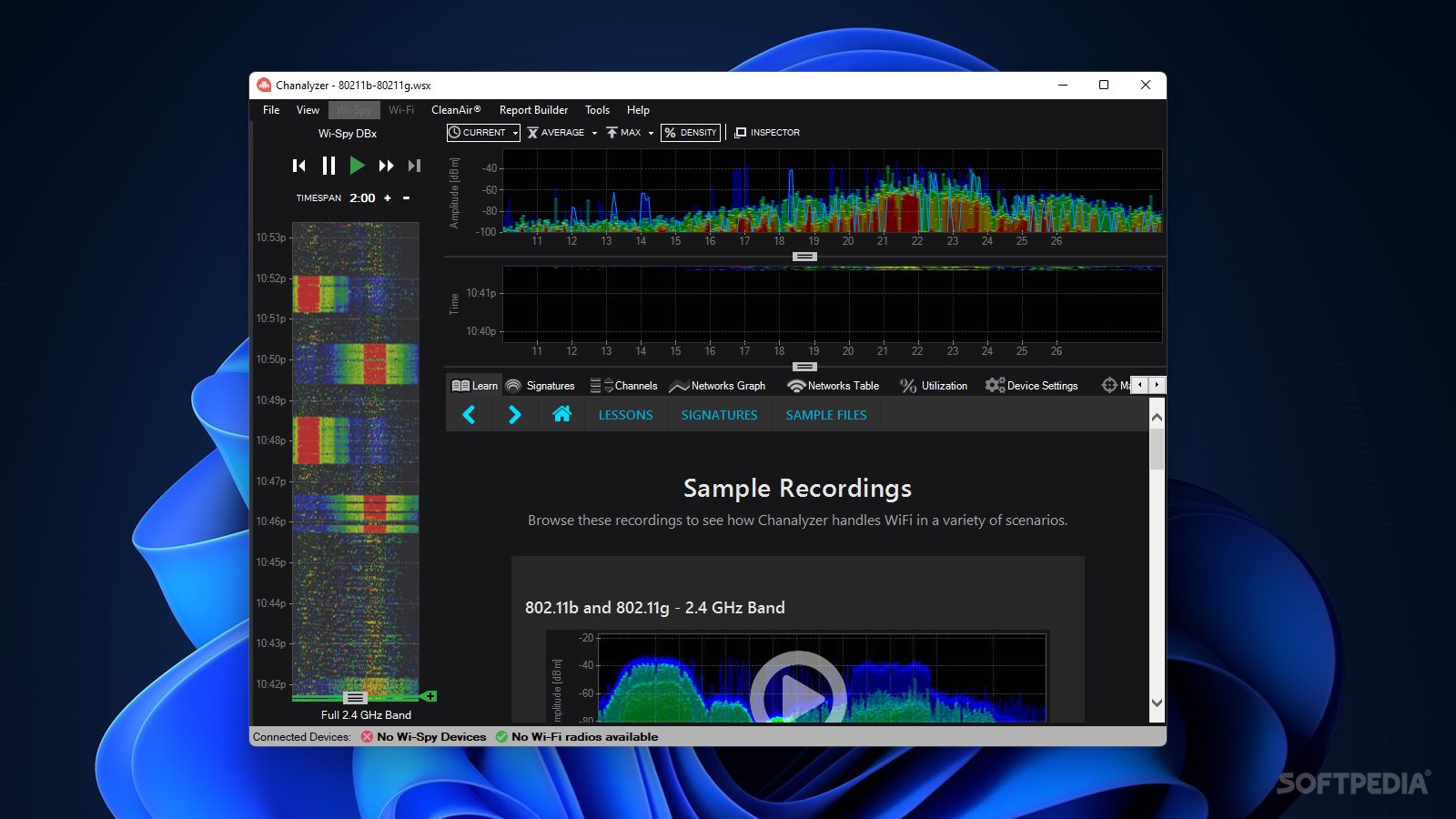The width and height of the screenshot is (1456, 819).
Task: Maximize the Chanalyzer window
Action: point(1104,85)
